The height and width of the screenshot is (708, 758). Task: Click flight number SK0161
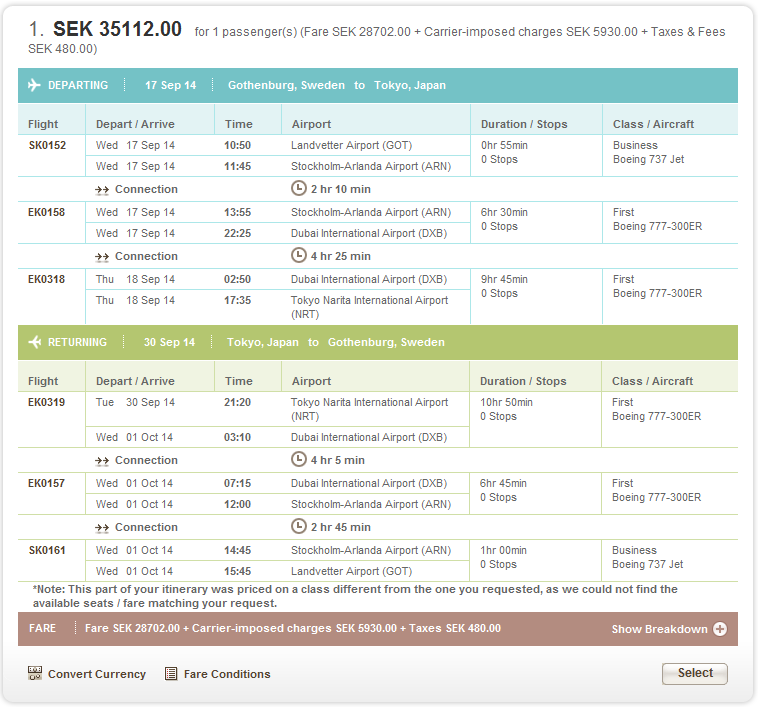coord(47,551)
